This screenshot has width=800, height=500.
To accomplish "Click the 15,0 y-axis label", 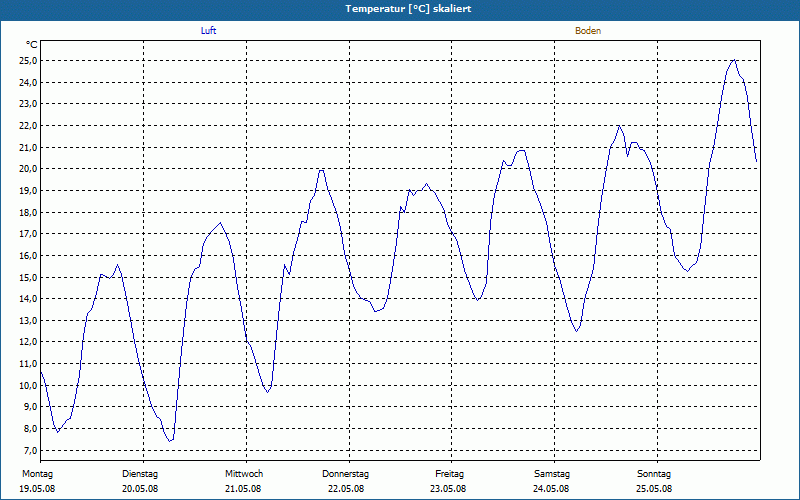I will click(28, 277).
